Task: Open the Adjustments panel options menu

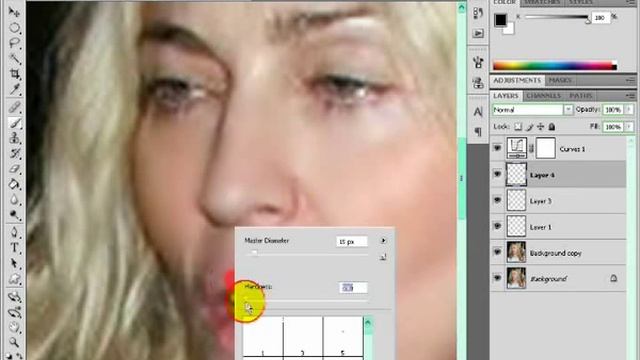Action: click(x=630, y=80)
